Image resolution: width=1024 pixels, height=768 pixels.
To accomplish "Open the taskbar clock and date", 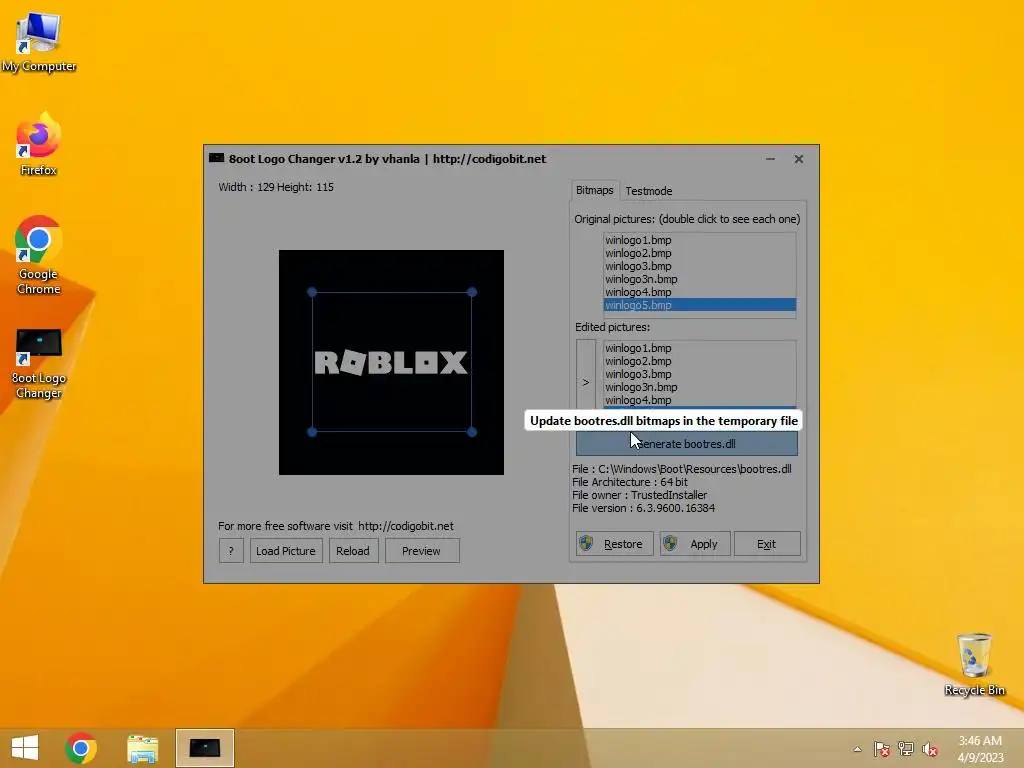I will point(980,749).
